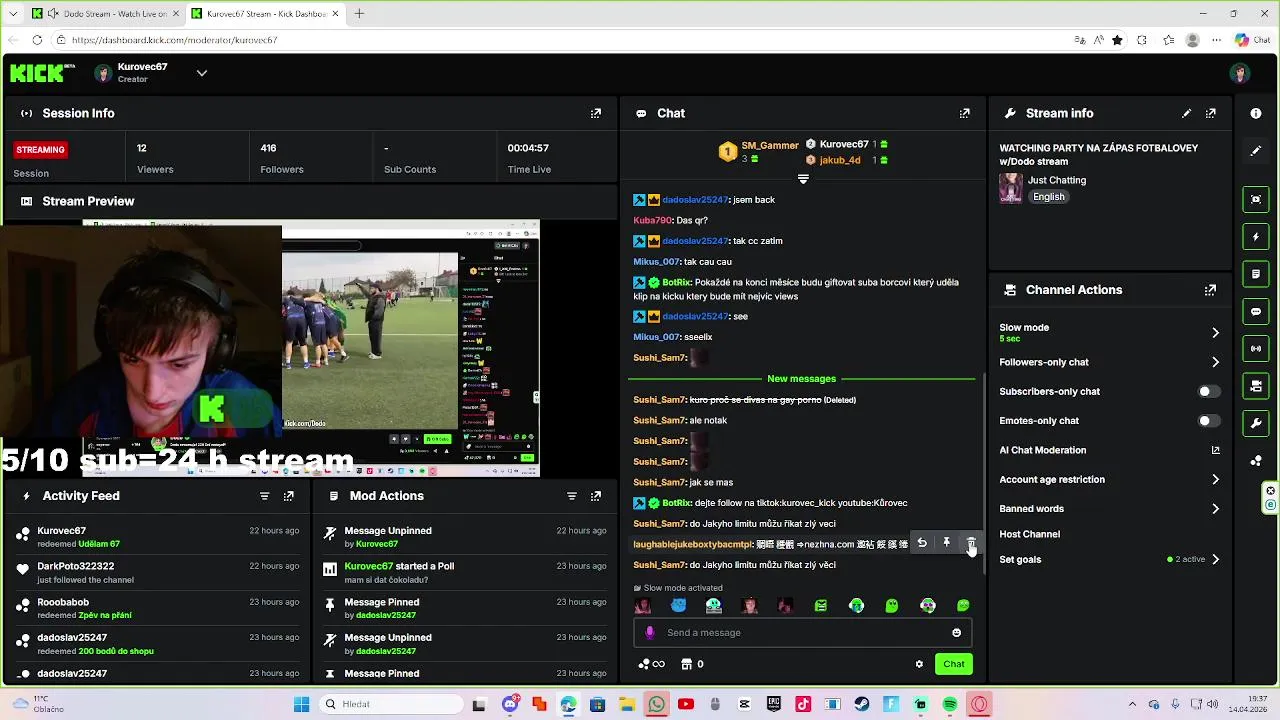Toggle the lightning bolt sidebar icon
The width and height of the screenshot is (1280, 720).
point(1256,237)
